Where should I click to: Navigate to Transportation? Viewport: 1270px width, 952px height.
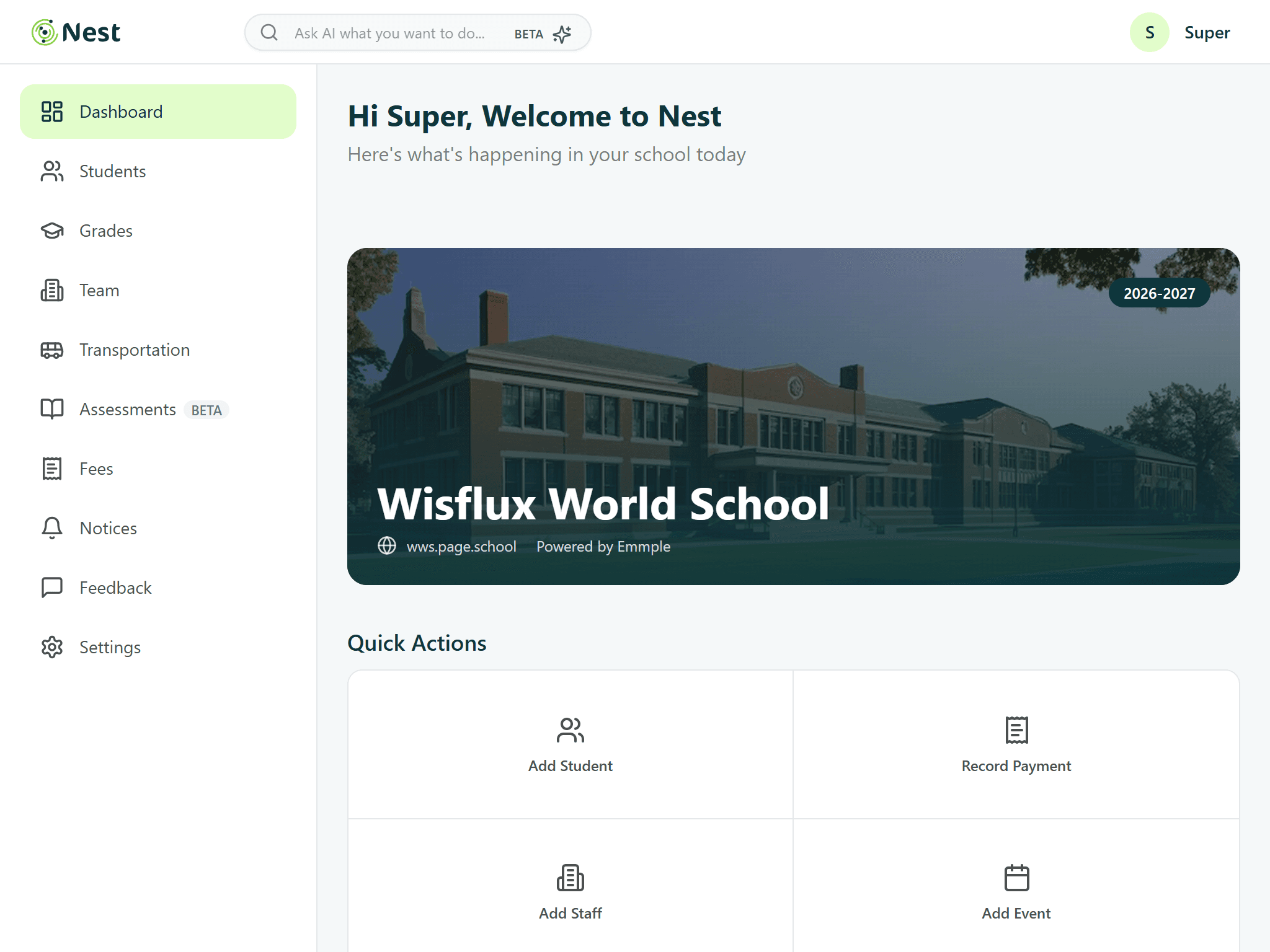pos(158,350)
